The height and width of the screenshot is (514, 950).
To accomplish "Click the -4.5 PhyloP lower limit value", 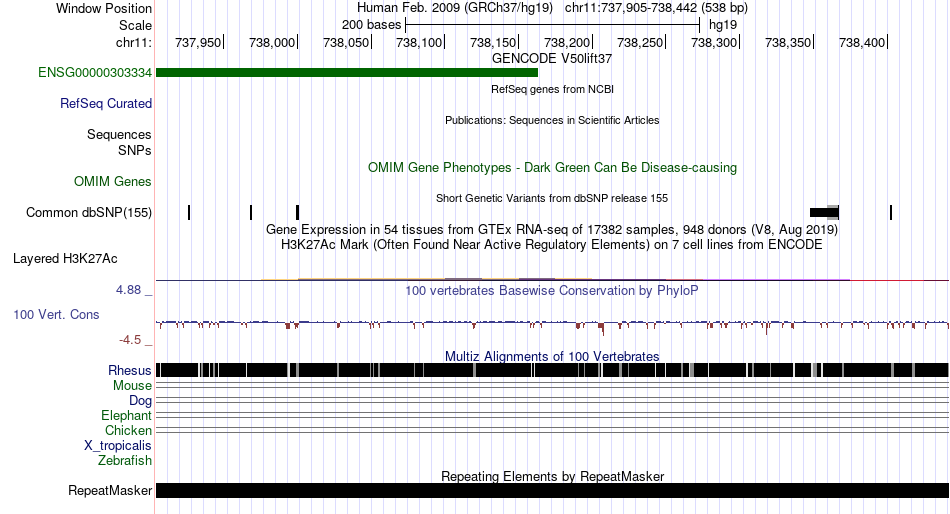I will (130, 340).
